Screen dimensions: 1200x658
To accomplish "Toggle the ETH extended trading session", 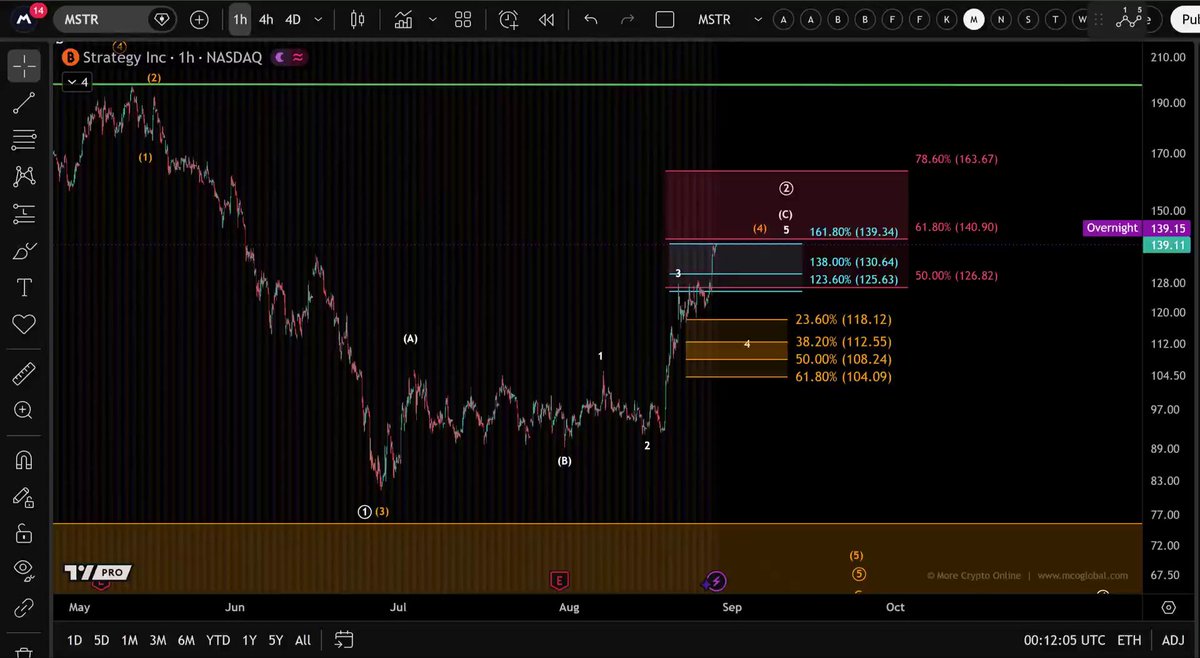I will click(1129, 640).
